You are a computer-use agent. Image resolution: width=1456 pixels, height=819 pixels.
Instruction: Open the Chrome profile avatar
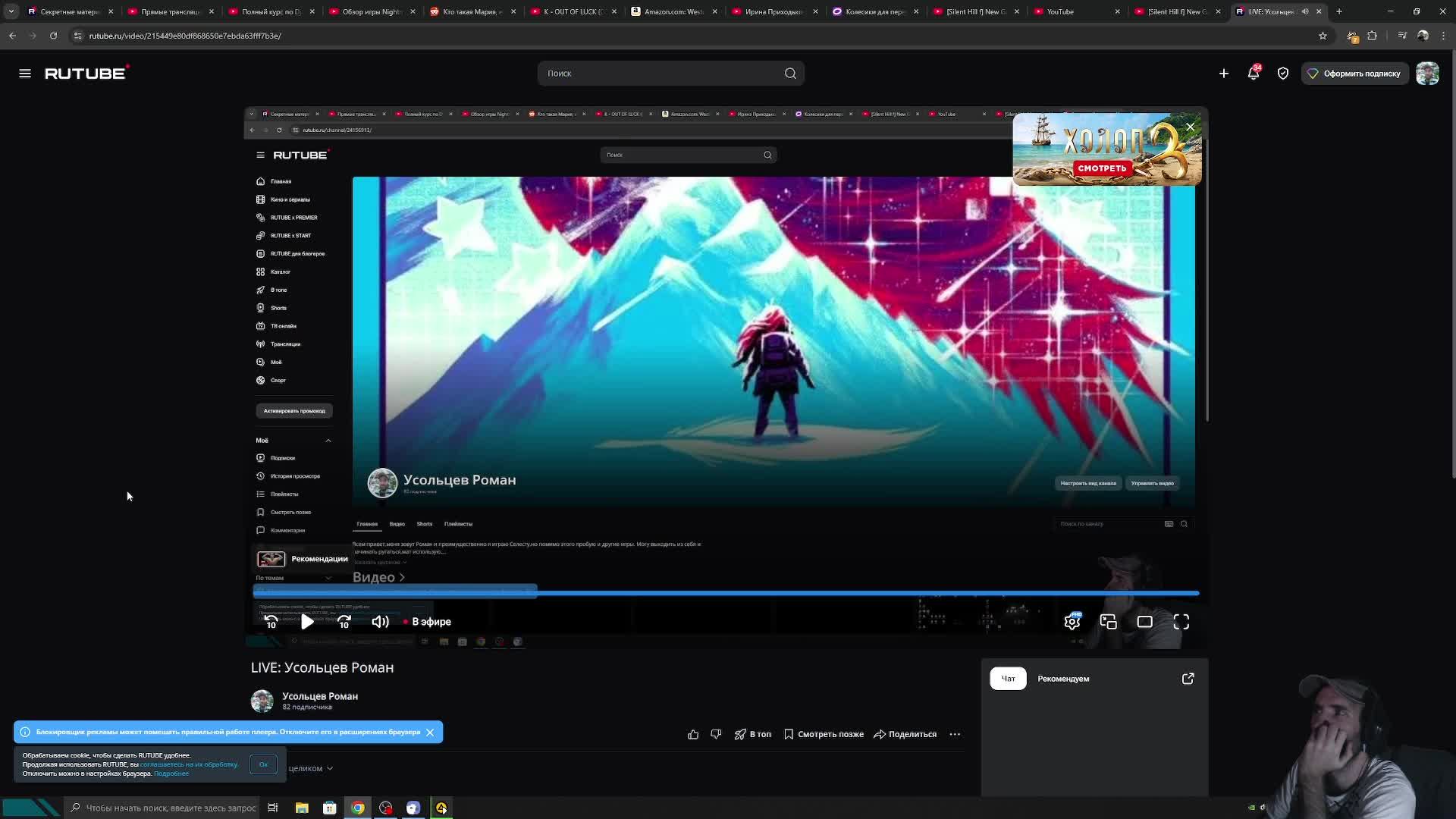click(1423, 36)
